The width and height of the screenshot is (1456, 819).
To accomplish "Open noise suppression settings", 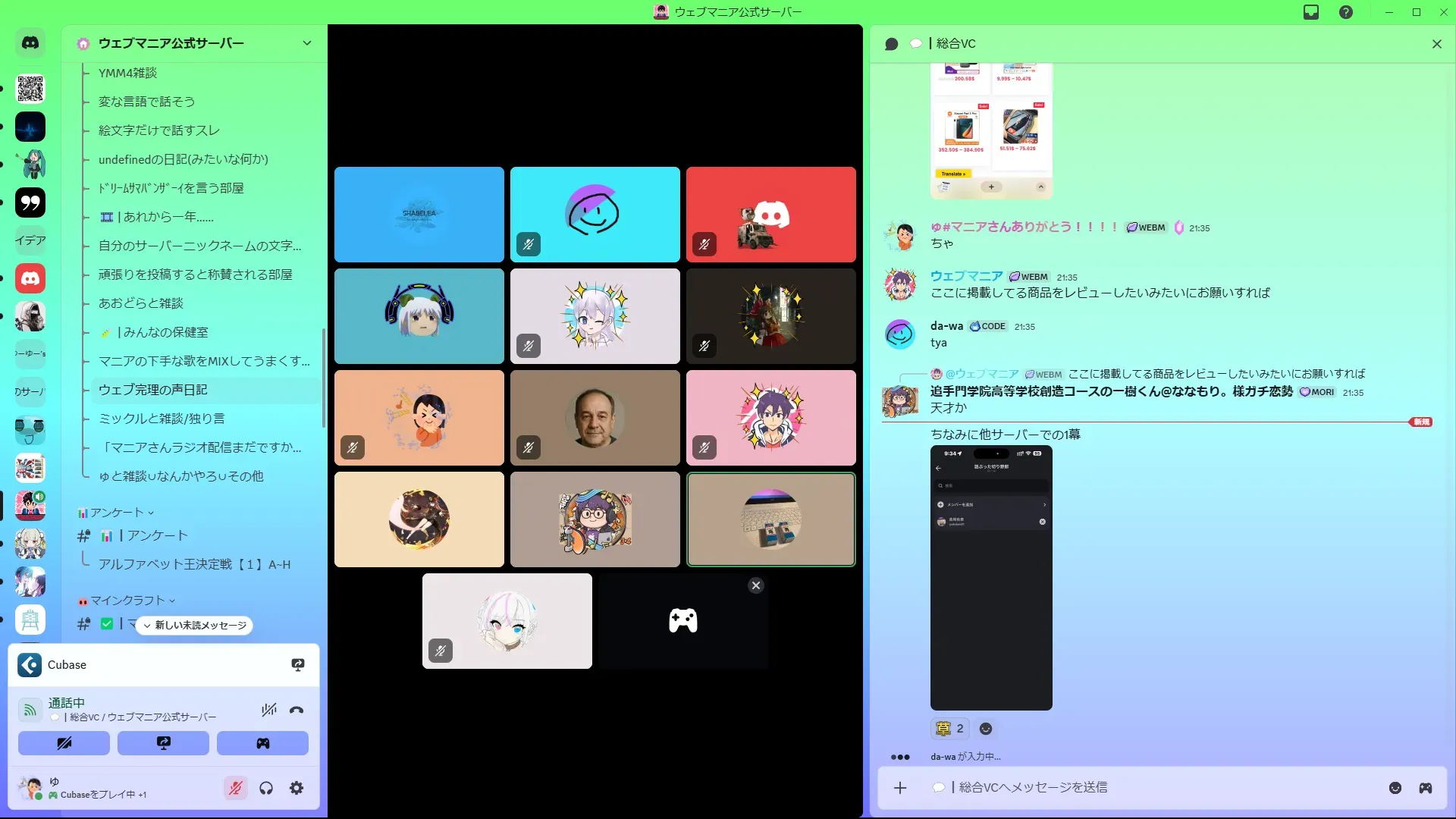I will click(x=268, y=711).
